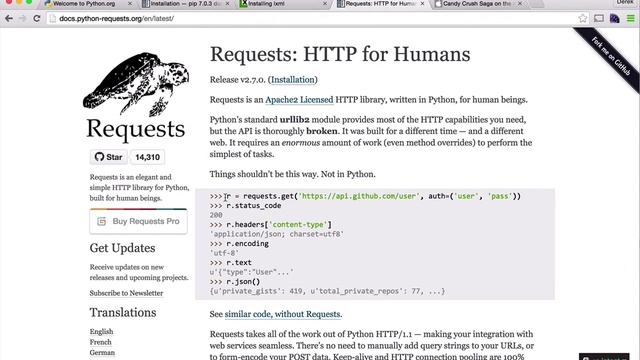This screenshot has width=640, height=360.
Task: Click the r.status_code code line
Action: [245, 206]
